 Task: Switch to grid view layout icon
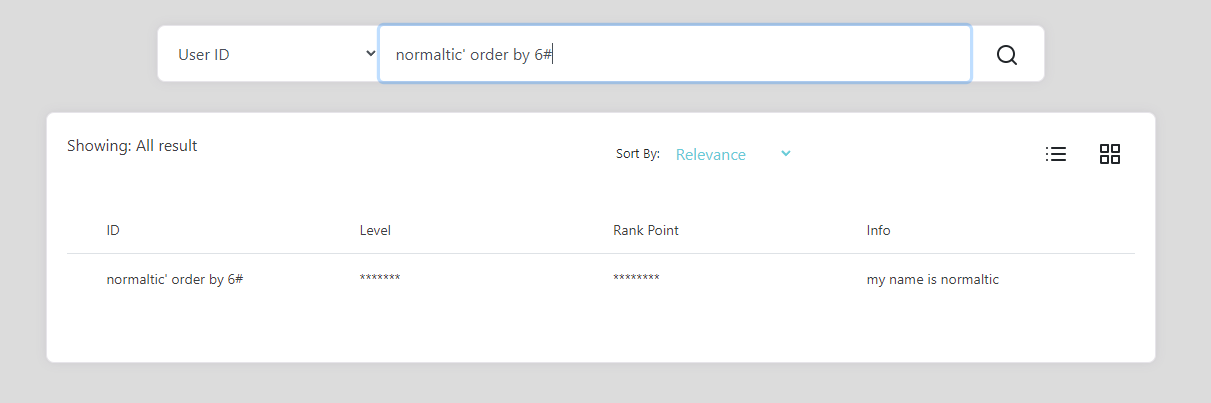[x=1109, y=154]
